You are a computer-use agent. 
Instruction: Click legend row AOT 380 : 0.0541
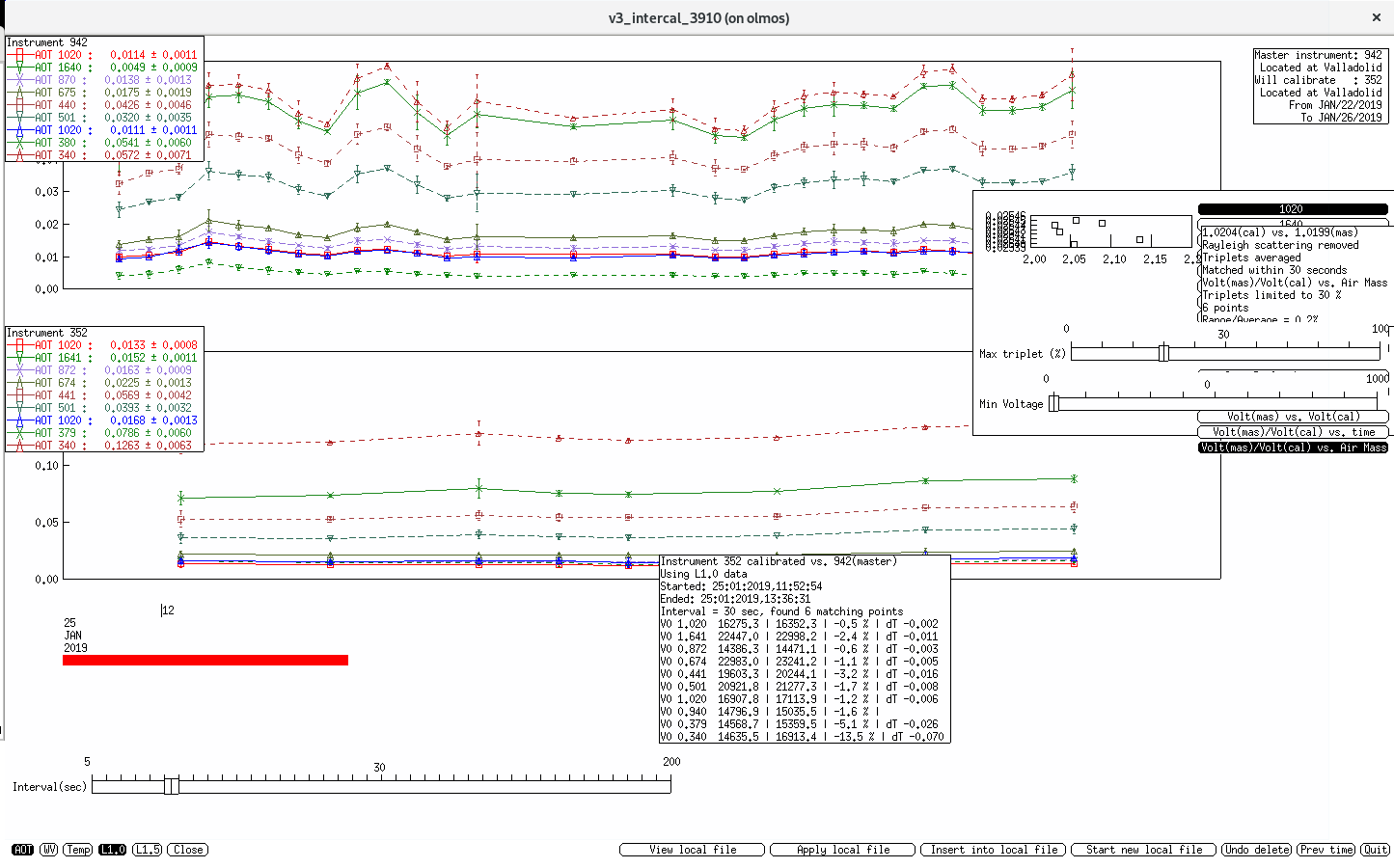(x=103, y=143)
